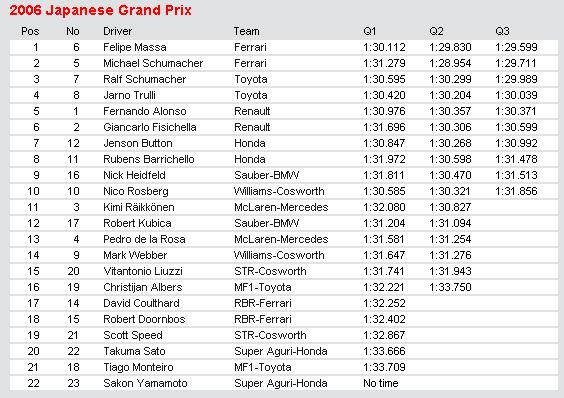Select the Driver column header
Image resolution: width=564 pixels, height=398 pixels.
click(118, 31)
